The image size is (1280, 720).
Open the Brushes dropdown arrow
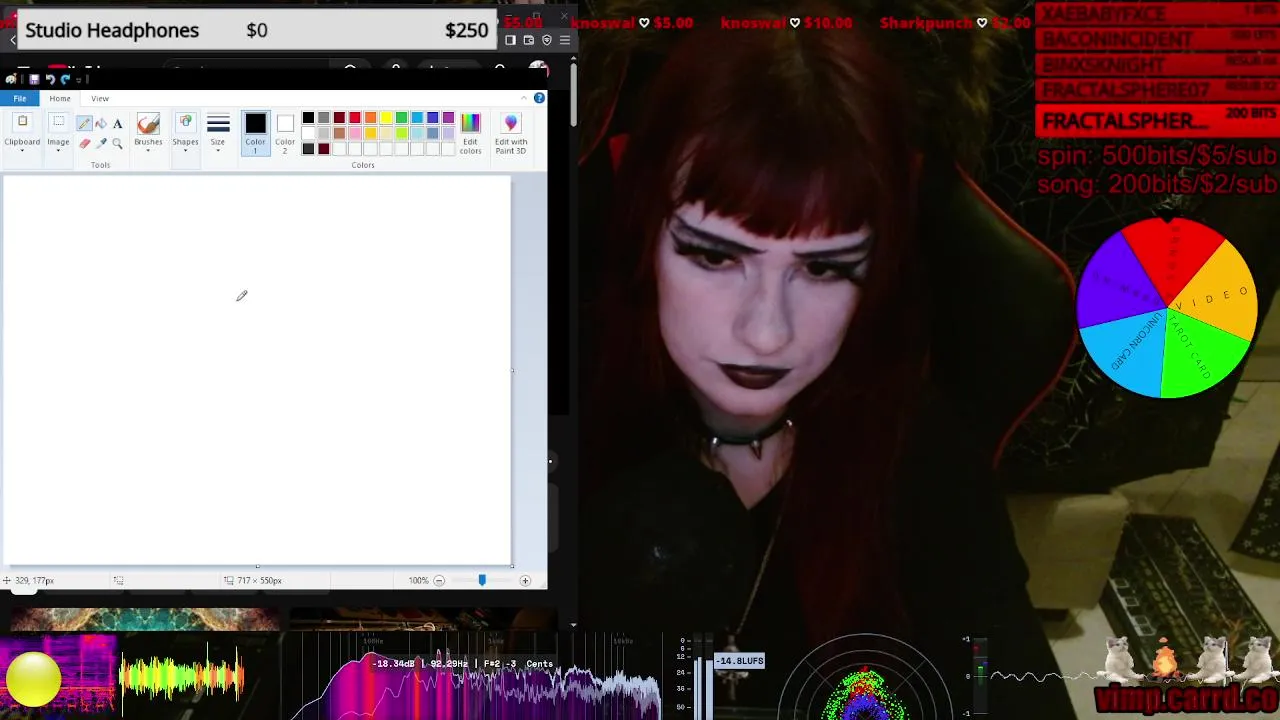[148, 150]
